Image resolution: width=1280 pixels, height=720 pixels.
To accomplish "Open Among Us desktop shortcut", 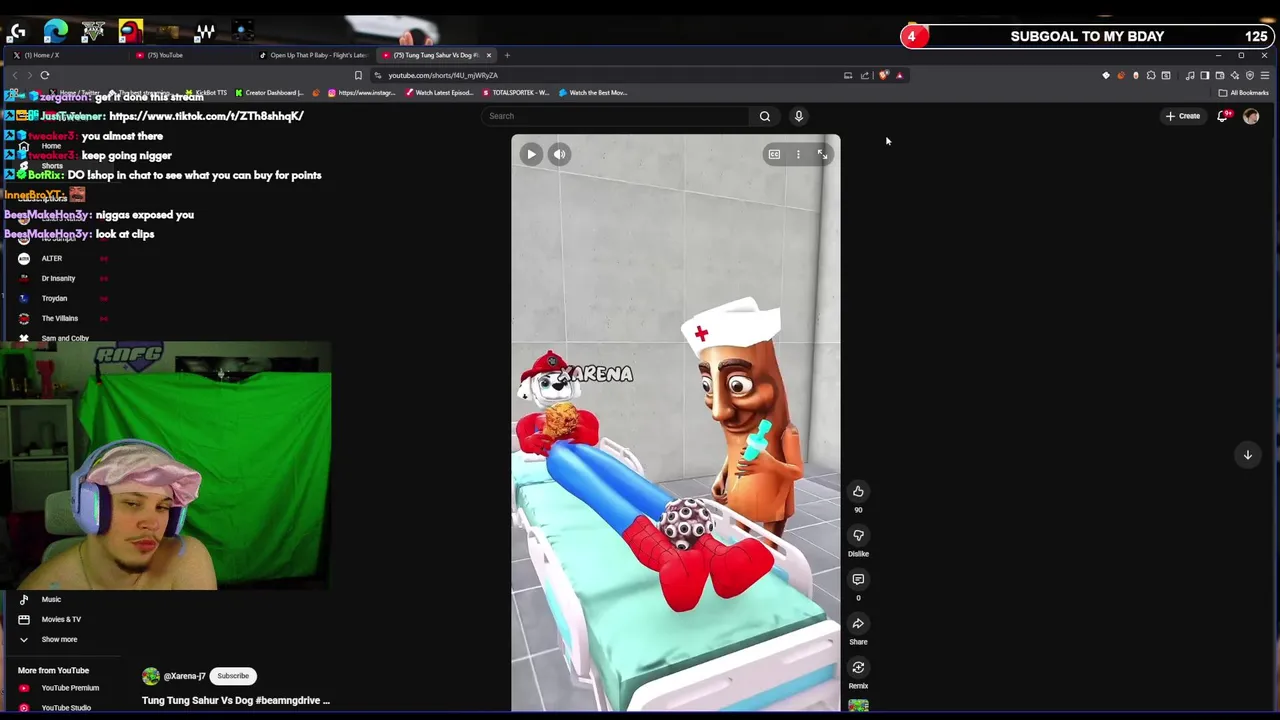I will 130,31.
